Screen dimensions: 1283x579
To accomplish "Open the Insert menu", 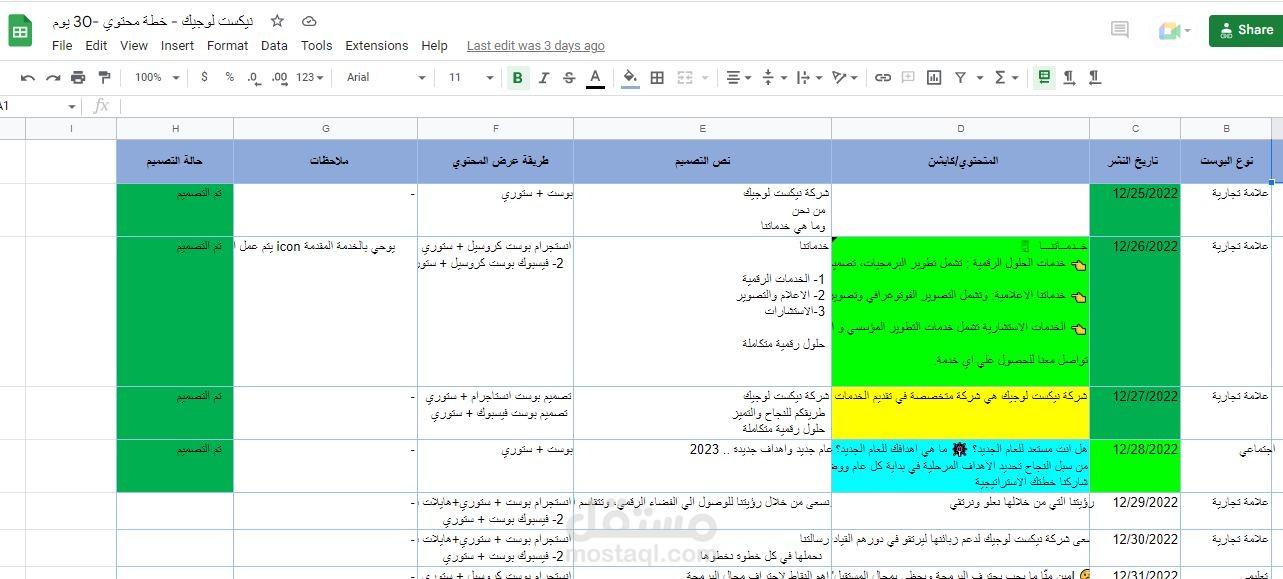I will coord(177,46).
